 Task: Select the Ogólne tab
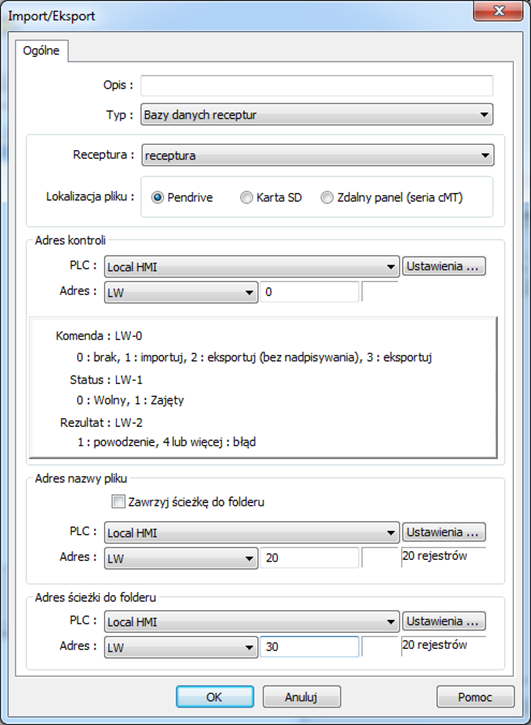[41, 50]
